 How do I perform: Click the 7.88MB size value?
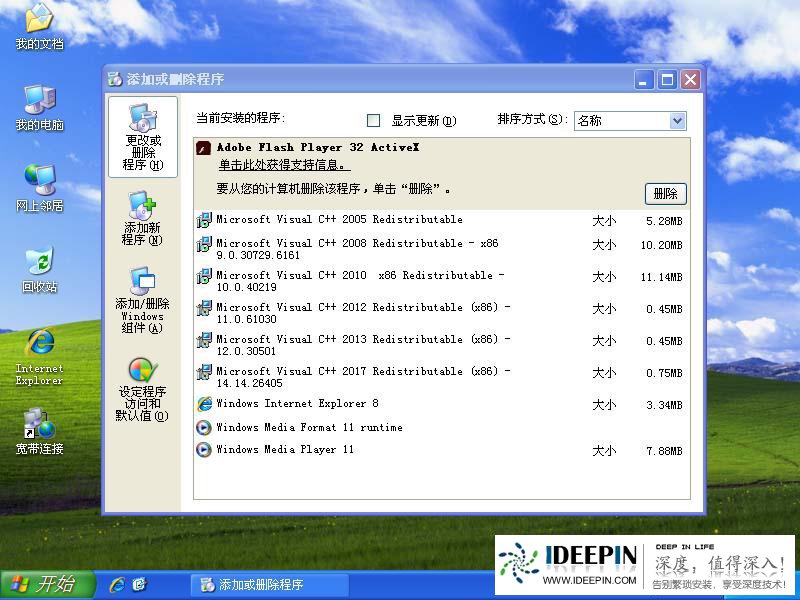(664, 451)
